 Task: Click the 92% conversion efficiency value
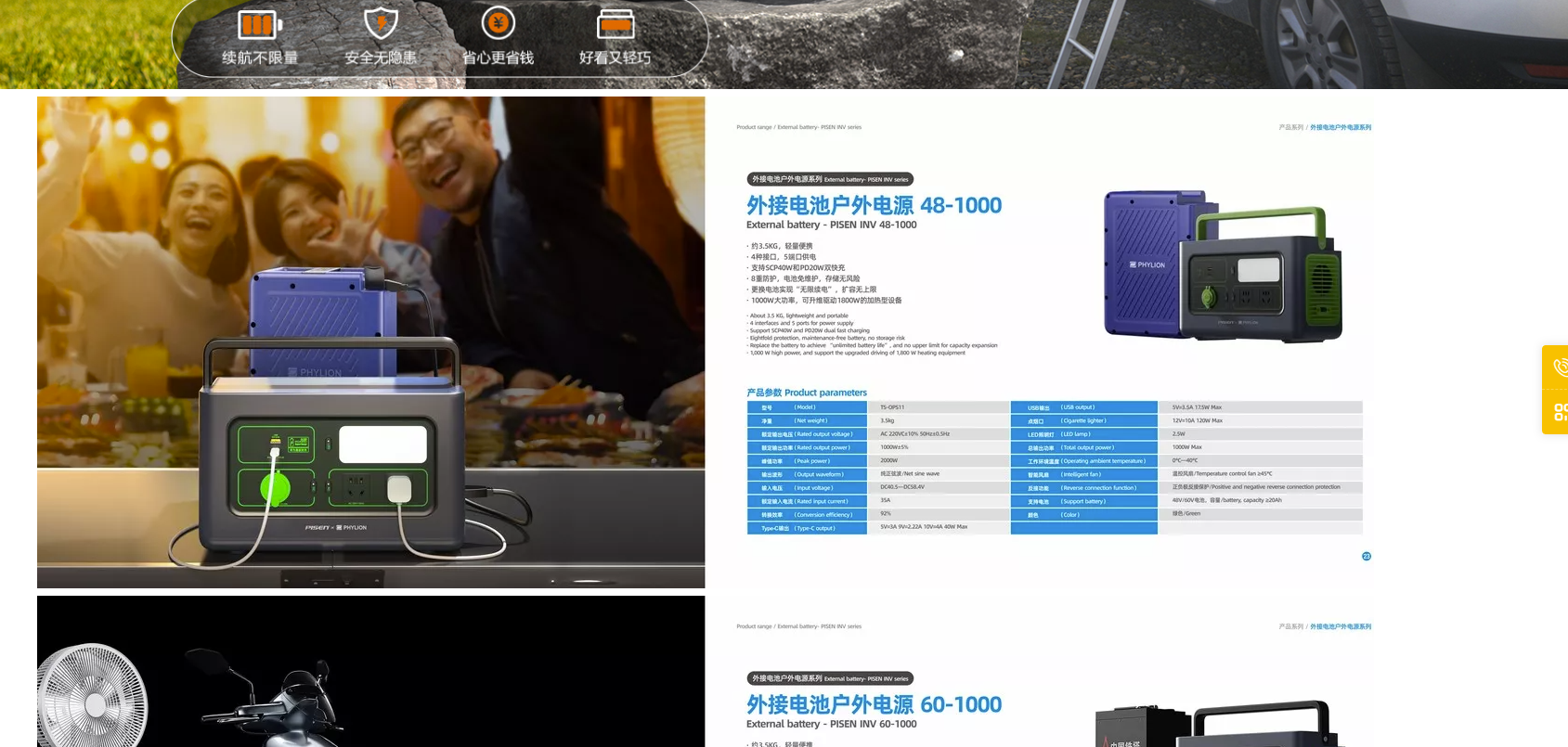[x=886, y=513]
